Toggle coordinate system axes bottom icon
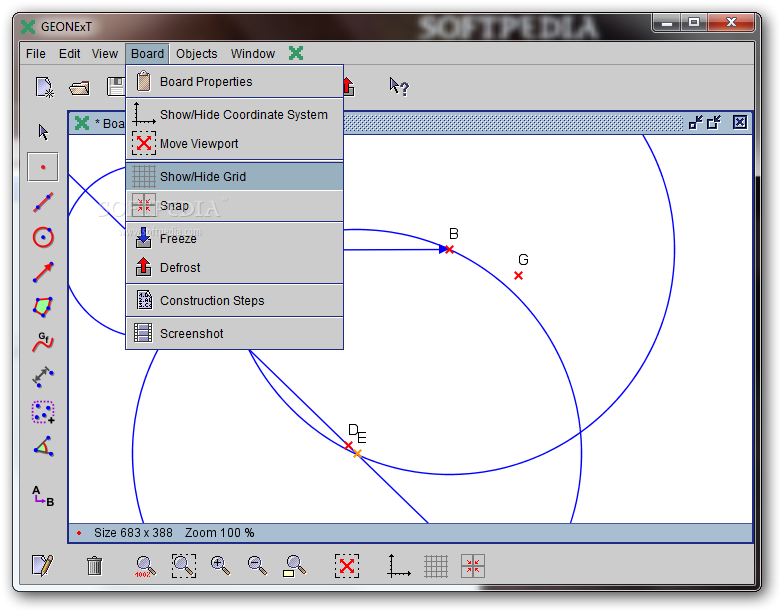This screenshot has height=612, width=782. 398,566
